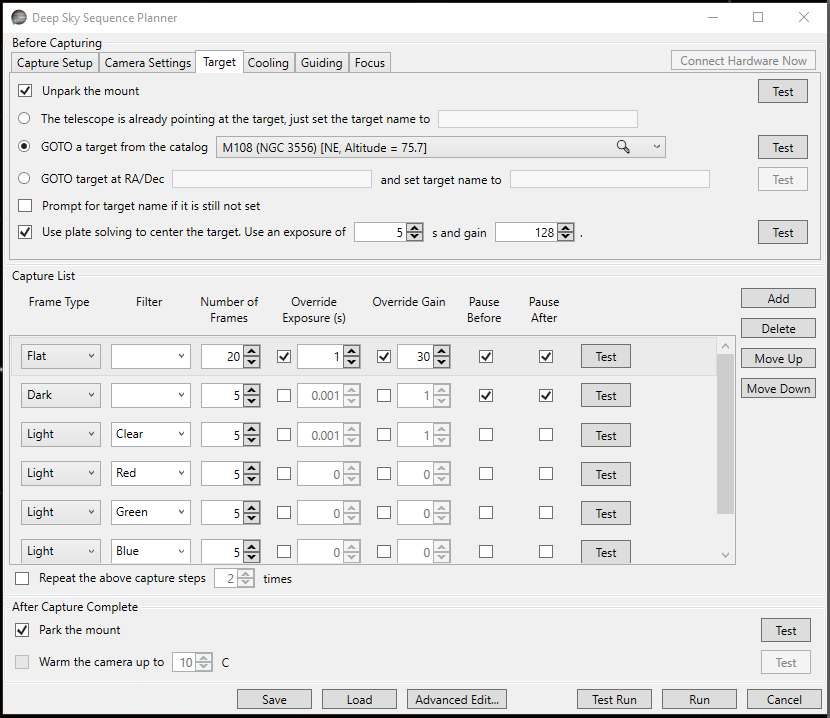
Task: Open the Blue filter dropdown
Action: pos(151,551)
